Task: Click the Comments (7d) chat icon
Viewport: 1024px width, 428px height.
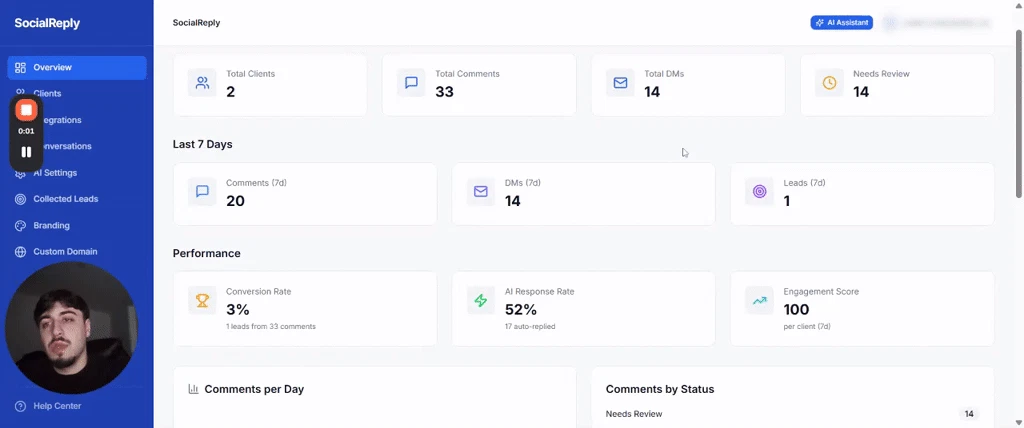Action: click(x=202, y=191)
